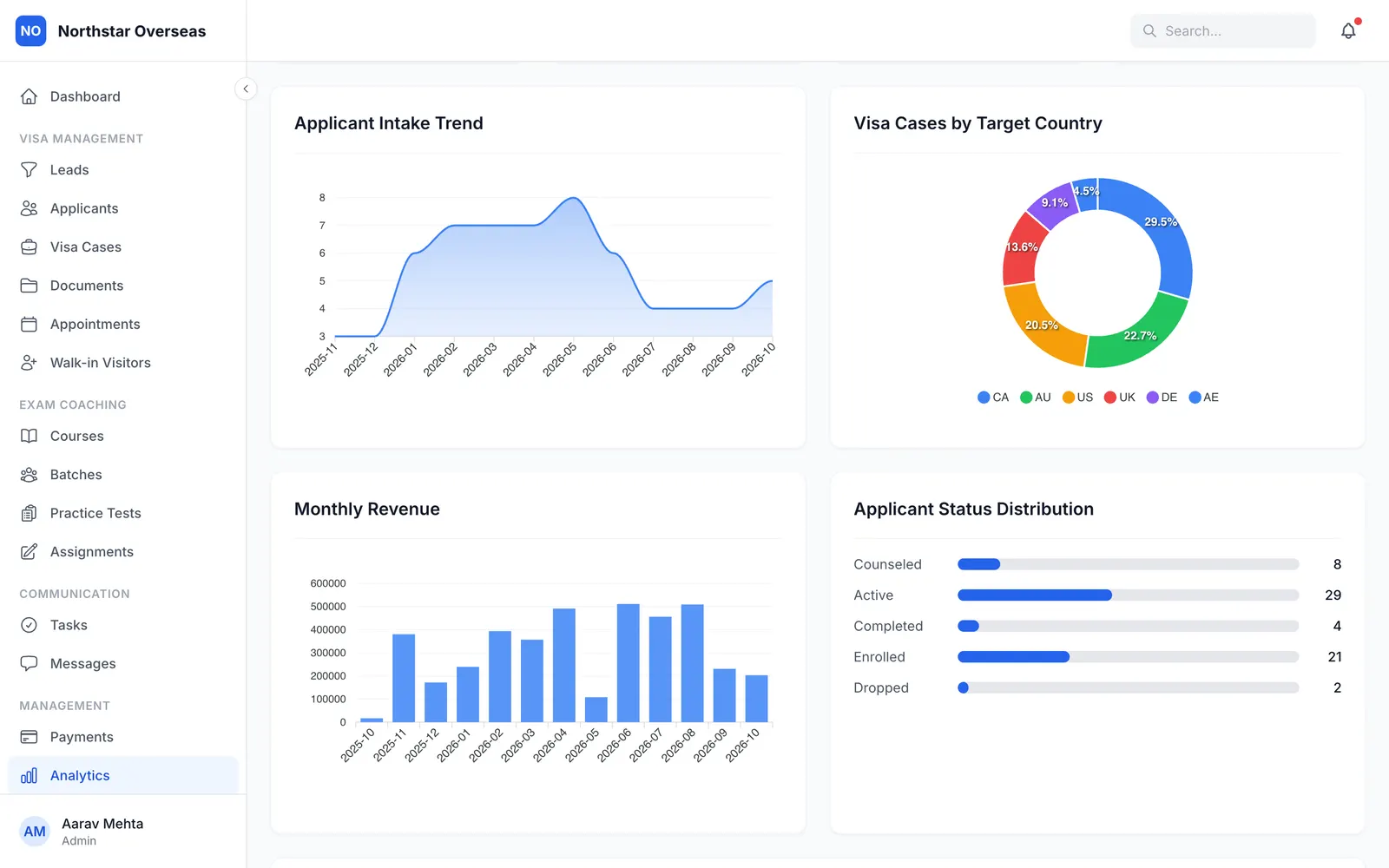Click the Courses book icon

[29, 436]
